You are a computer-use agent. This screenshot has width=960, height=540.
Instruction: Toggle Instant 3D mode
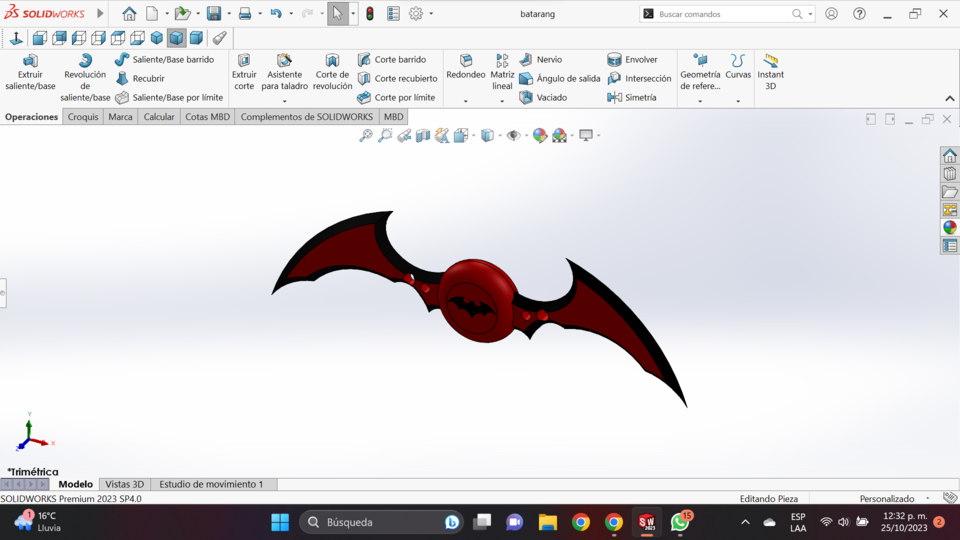[770, 72]
